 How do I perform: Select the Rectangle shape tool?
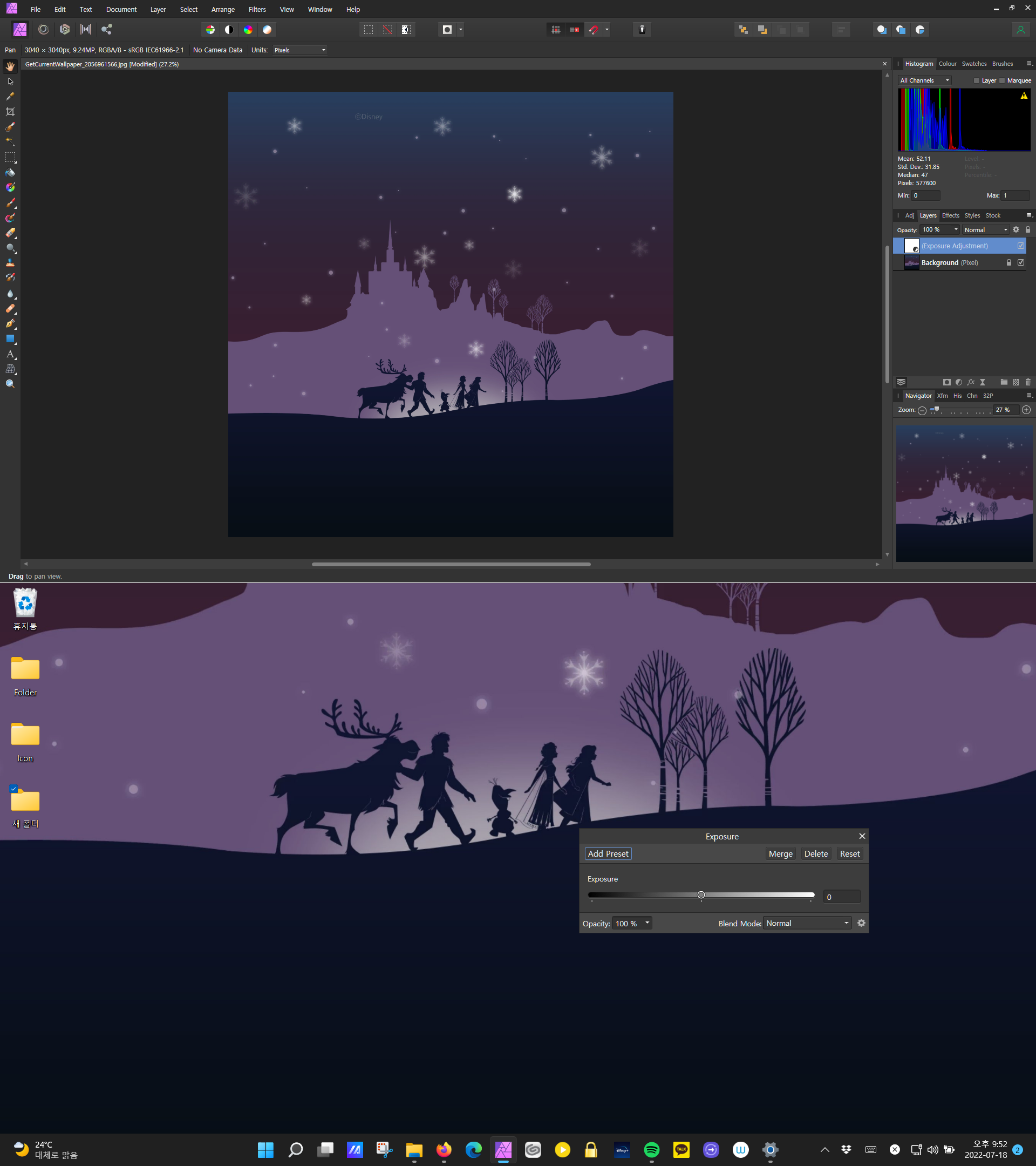(x=10, y=339)
